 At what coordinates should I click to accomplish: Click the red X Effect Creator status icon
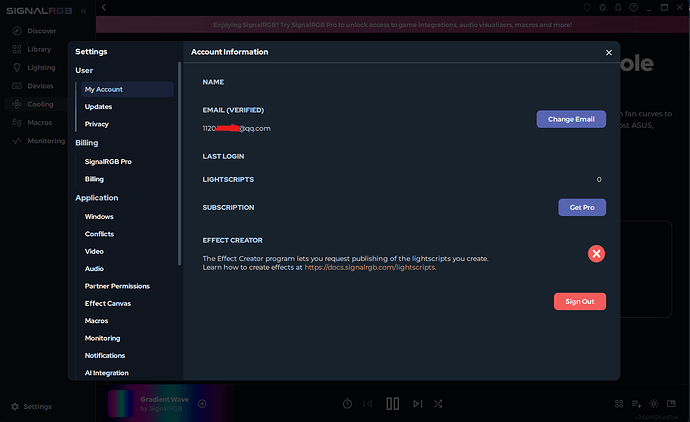pyautogui.click(x=596, y=253)
